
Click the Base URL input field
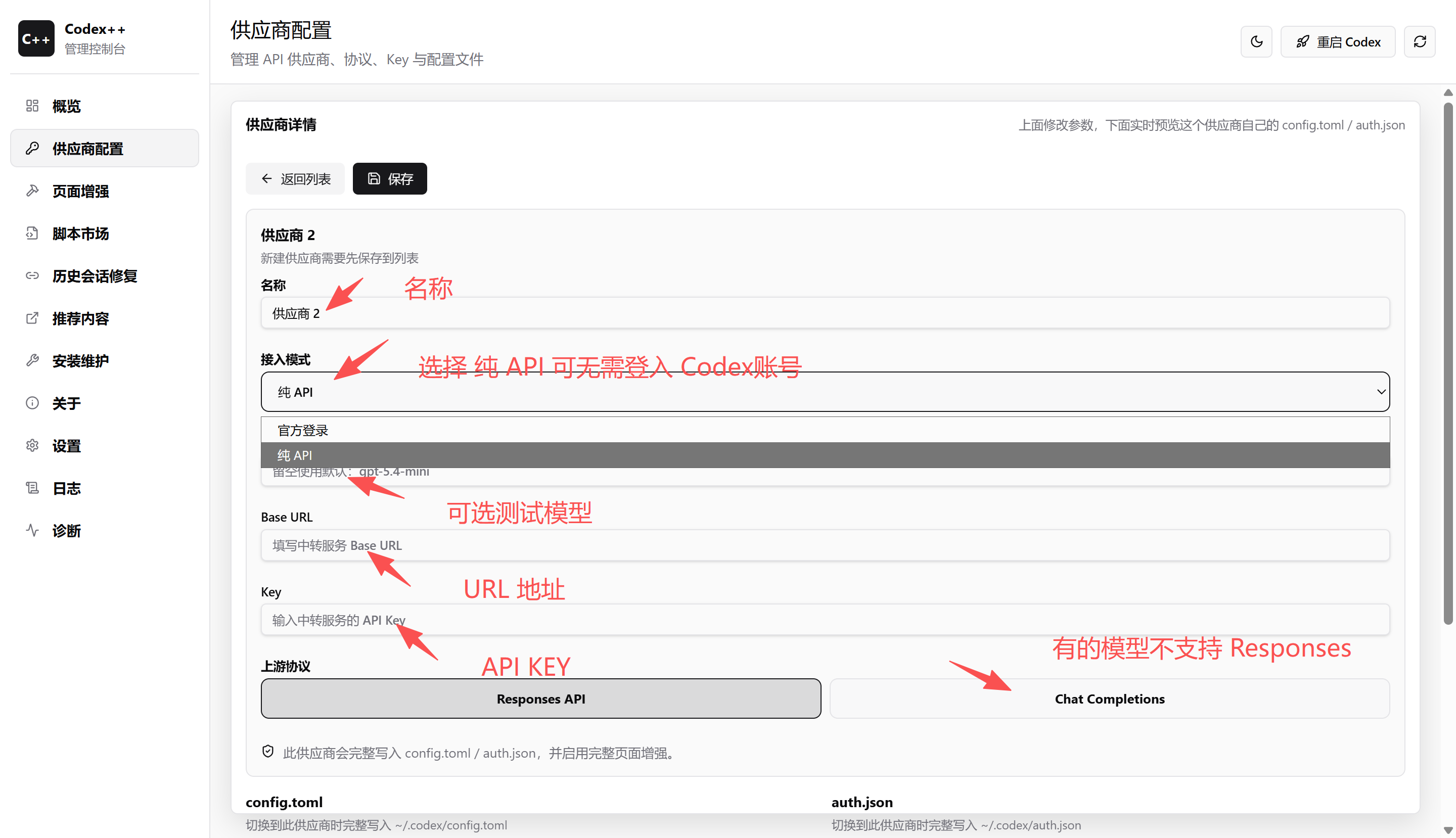(825, 545)
